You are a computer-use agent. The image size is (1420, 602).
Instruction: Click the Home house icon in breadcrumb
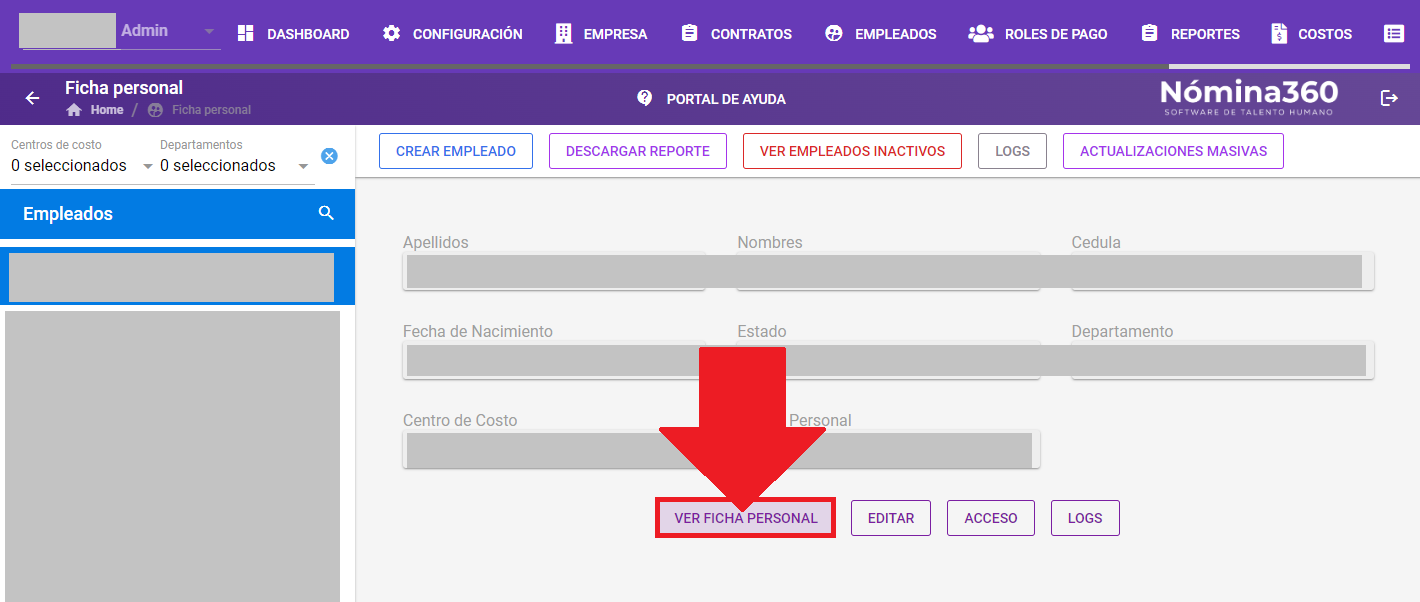[x=74, y=110]
